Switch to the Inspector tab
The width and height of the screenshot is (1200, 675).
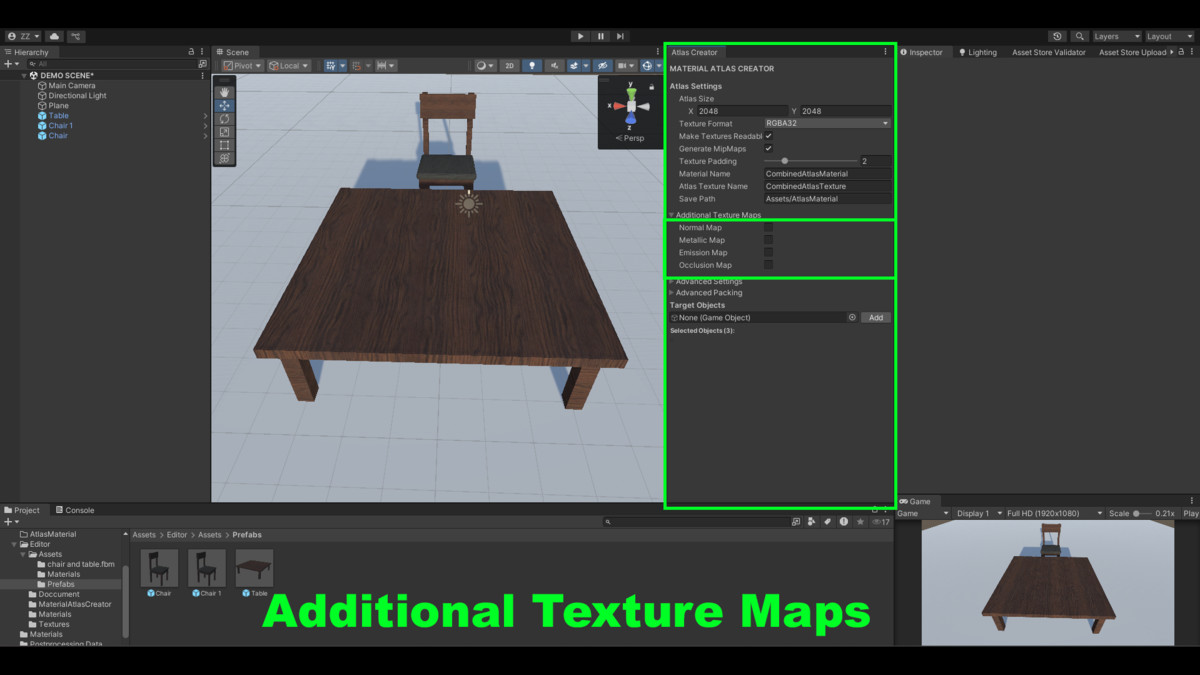(x=921, y=52)
